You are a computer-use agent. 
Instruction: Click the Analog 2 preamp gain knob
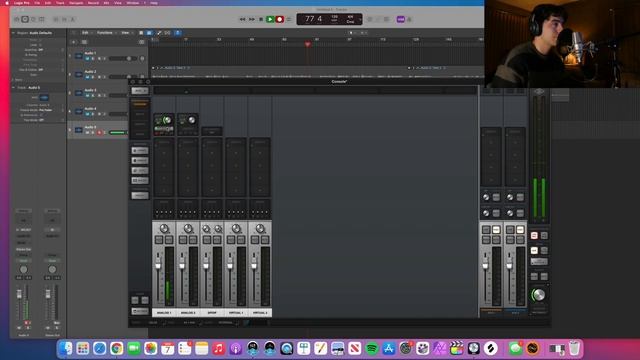(191, 120)
